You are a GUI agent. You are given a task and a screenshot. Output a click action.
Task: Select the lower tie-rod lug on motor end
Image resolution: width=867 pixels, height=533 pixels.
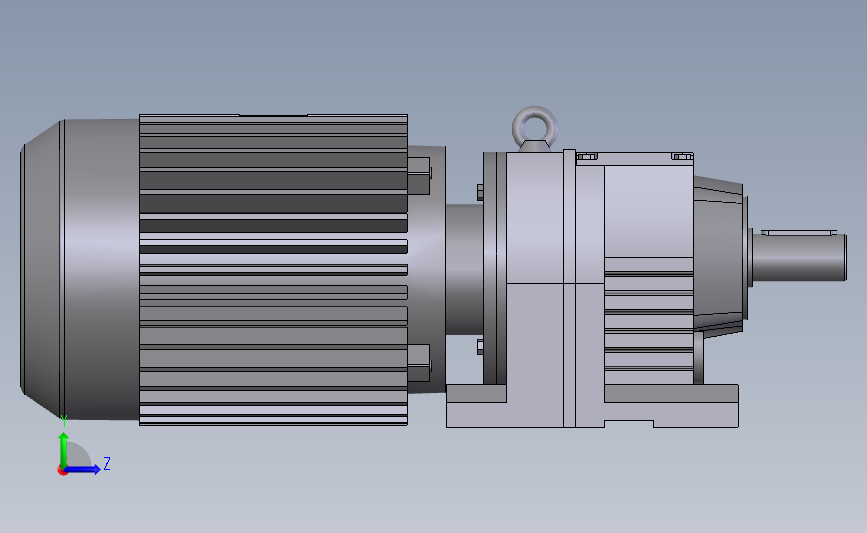(419, 363)
